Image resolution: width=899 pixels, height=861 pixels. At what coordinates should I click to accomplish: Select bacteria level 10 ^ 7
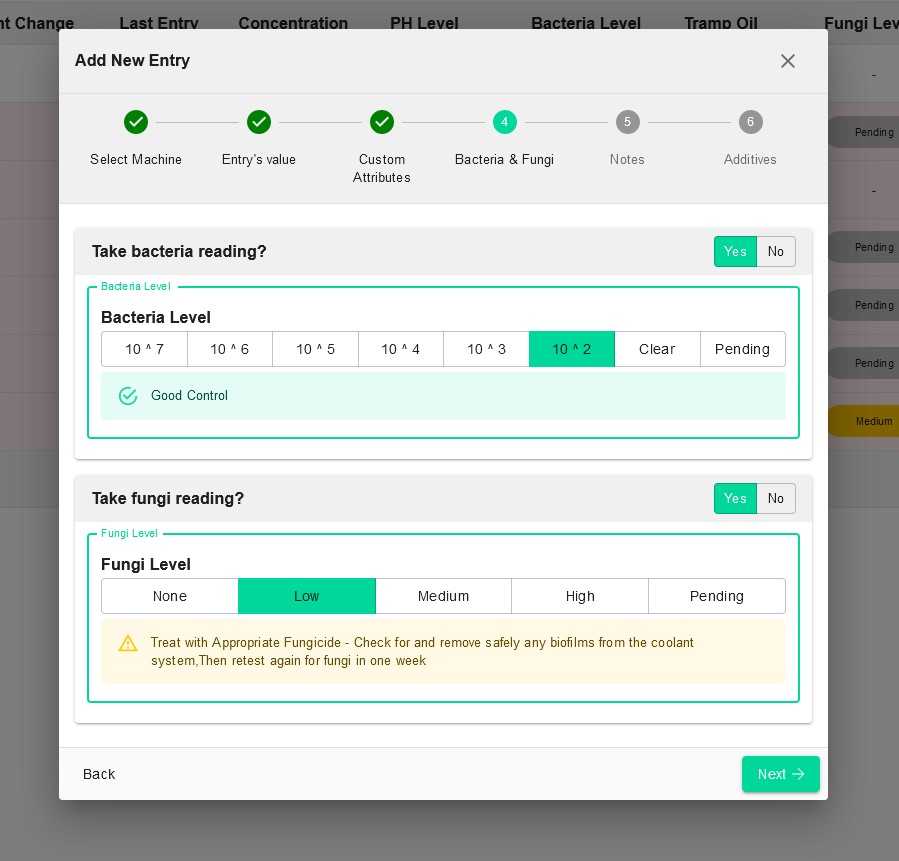pyautogui.click(x=144, y=349)
